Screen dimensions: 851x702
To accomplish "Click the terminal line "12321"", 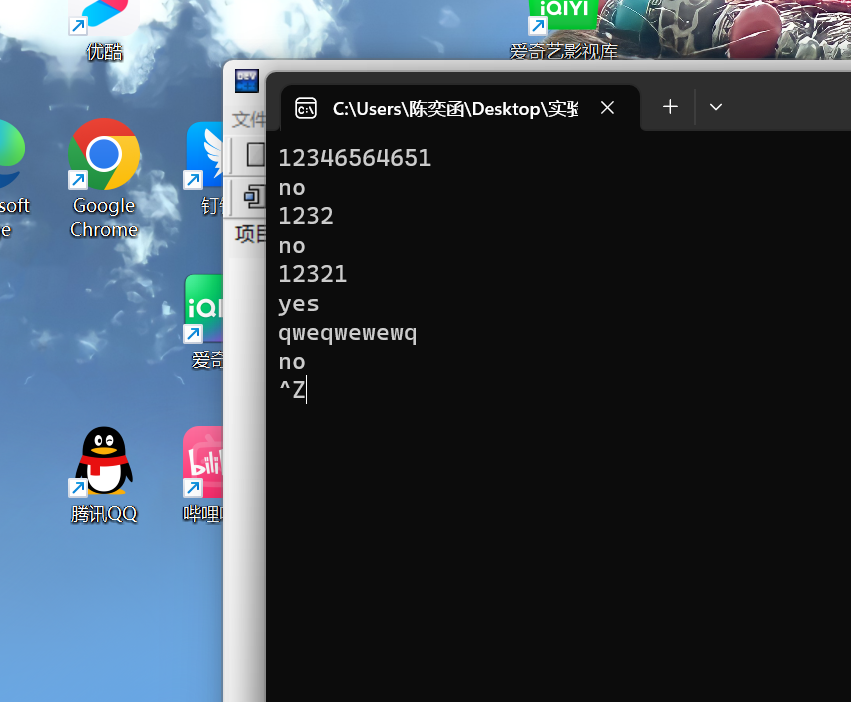I will 313,274.
